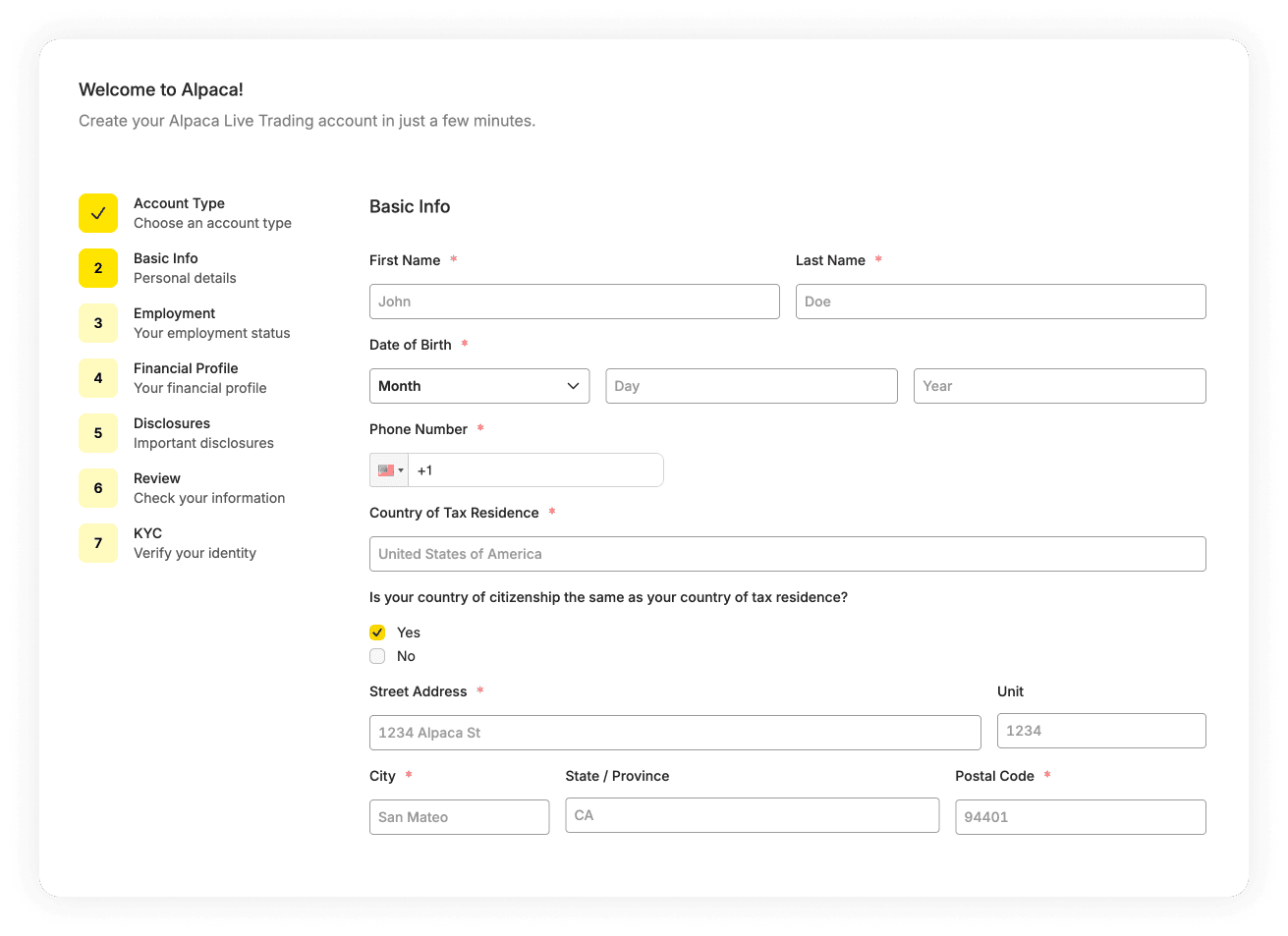
Task: Click 'Personal details' subtitle
Action: [185, 278]
